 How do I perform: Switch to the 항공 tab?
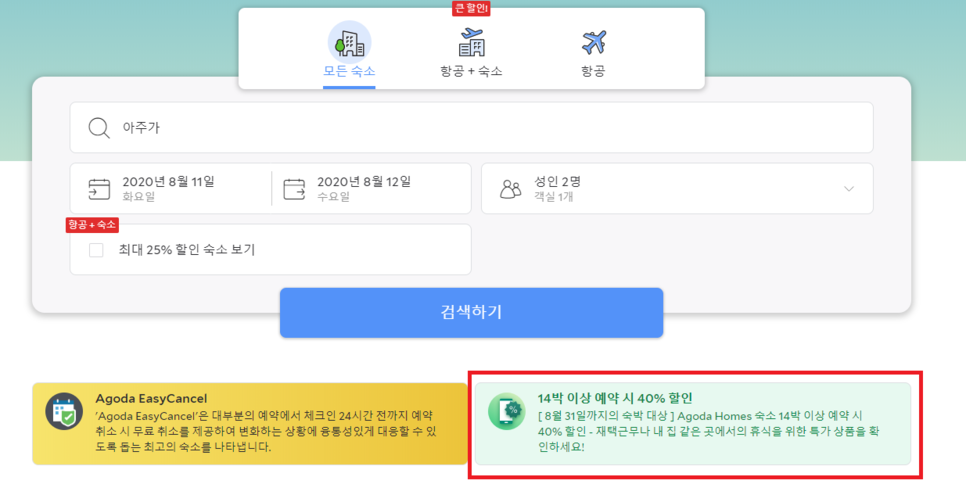tap(593, 55)
